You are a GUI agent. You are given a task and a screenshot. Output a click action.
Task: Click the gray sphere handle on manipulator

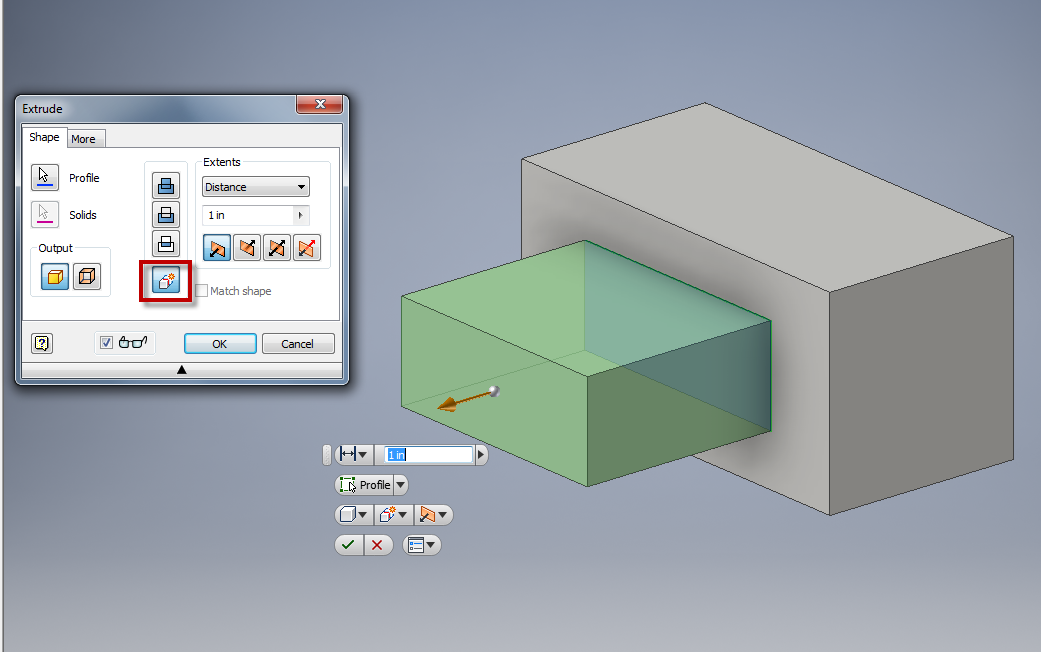click(494, 391)
